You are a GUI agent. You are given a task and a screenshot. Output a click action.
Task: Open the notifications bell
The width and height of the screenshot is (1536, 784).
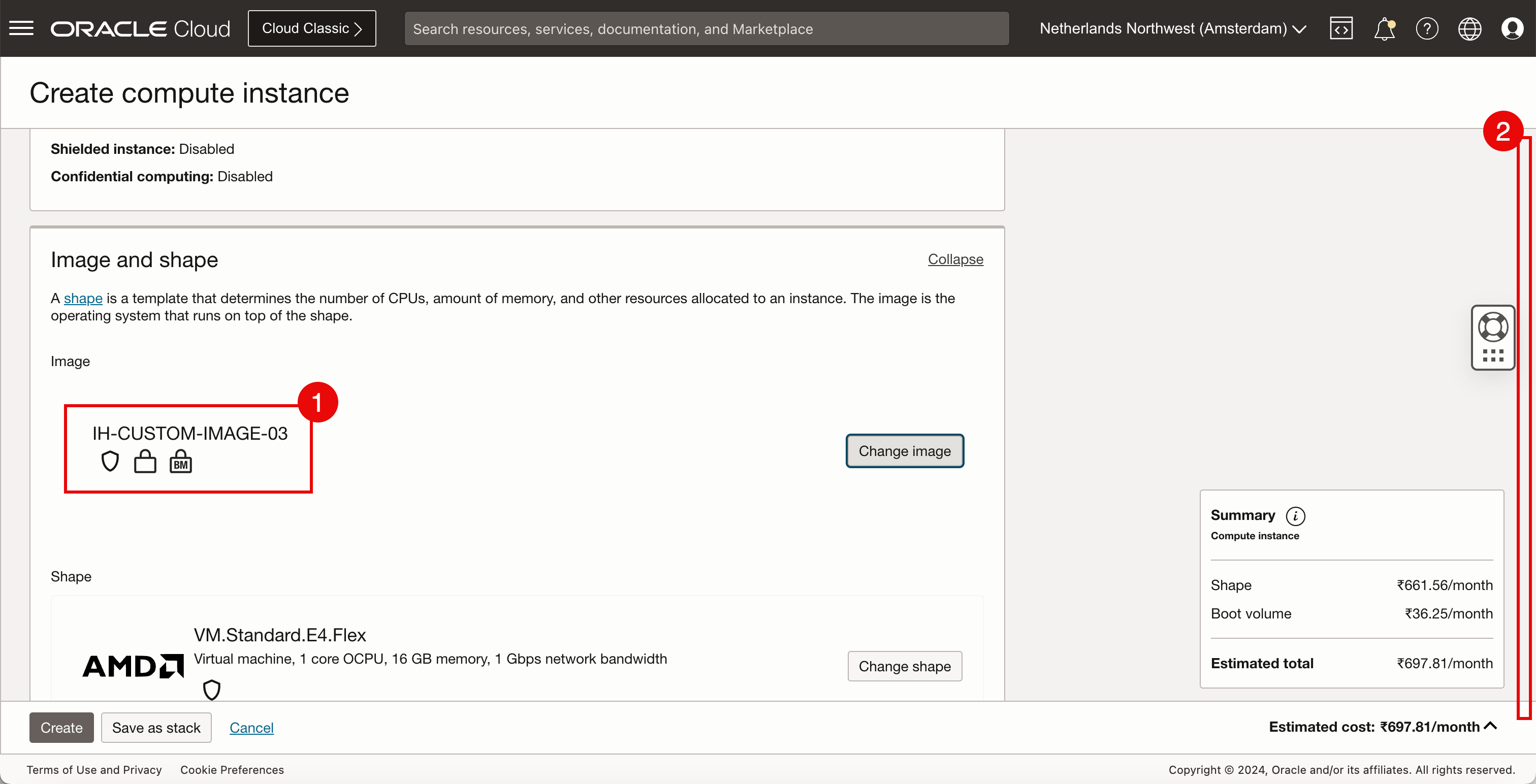tap(1384, 28)
